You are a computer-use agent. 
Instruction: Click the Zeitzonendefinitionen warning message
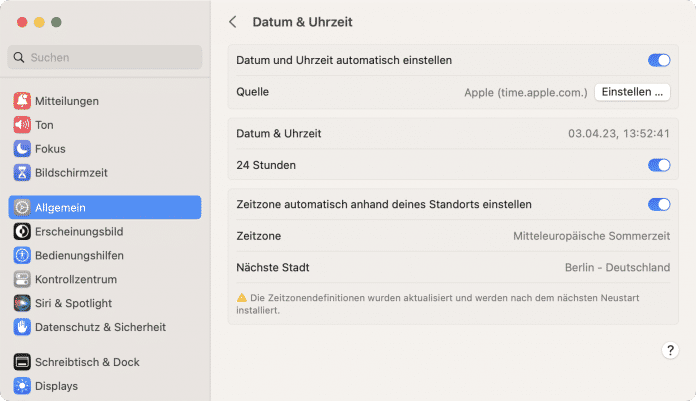tap(438, 304)
